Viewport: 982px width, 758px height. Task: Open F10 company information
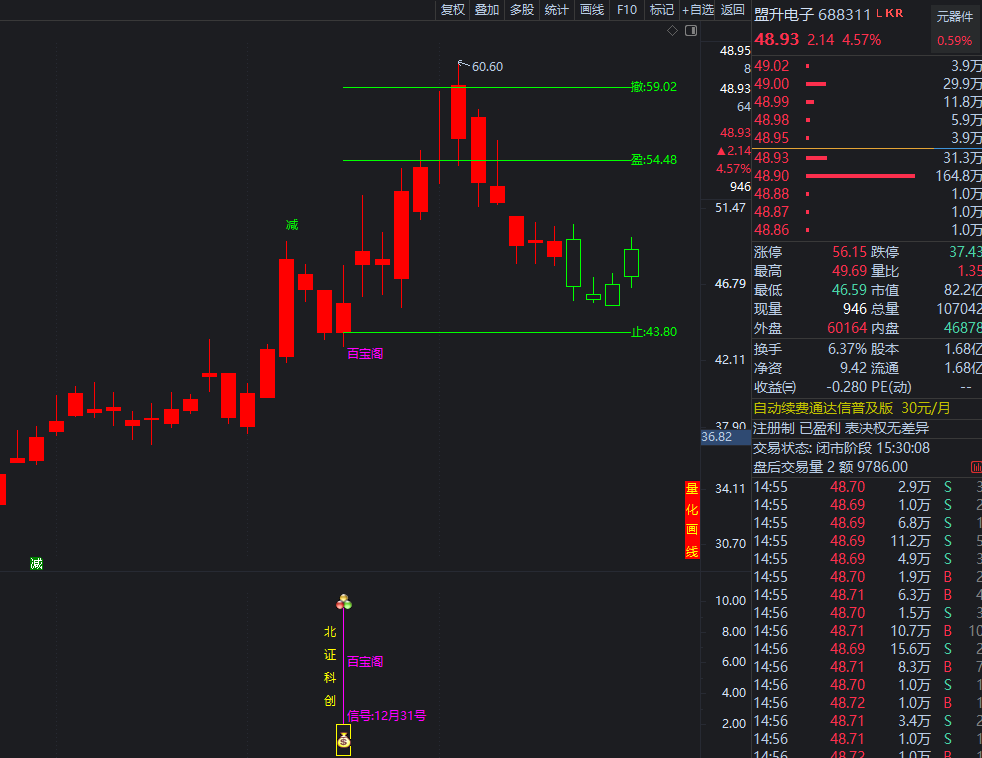coord(627,10)
